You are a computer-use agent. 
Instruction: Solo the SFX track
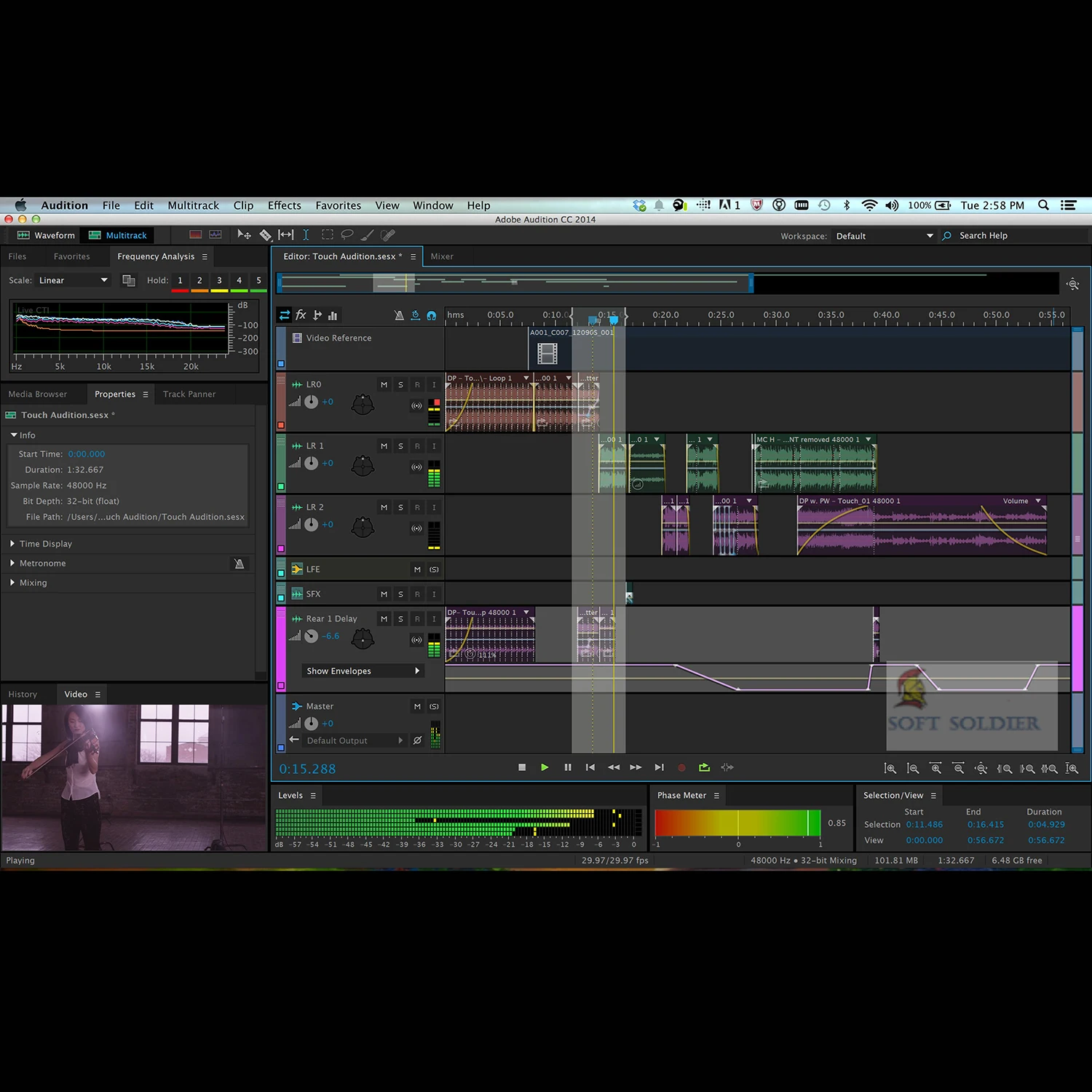(400, 594)
